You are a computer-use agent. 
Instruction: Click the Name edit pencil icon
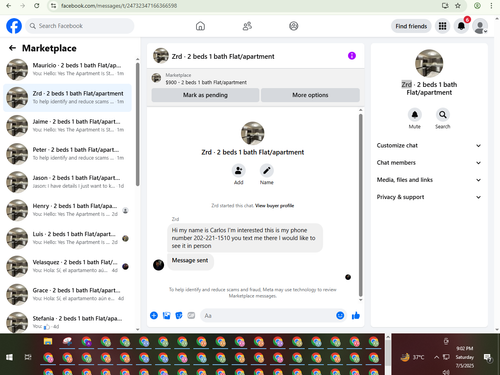pos(267,170)
